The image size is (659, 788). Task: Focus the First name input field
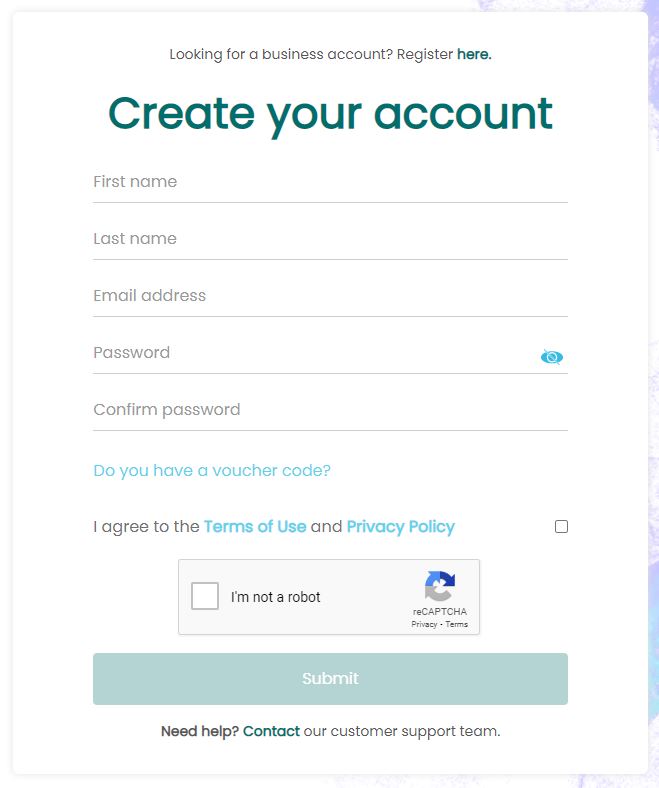tap(330, 182)
